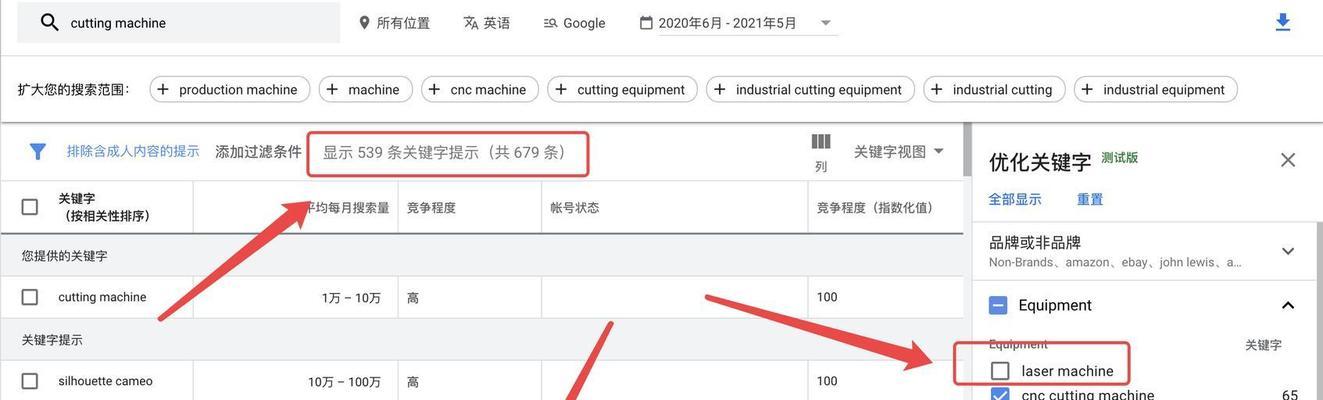Click 添加过滤条件 to add a filter
Viewport: 1323px width, 400px height.
[258, 152]
